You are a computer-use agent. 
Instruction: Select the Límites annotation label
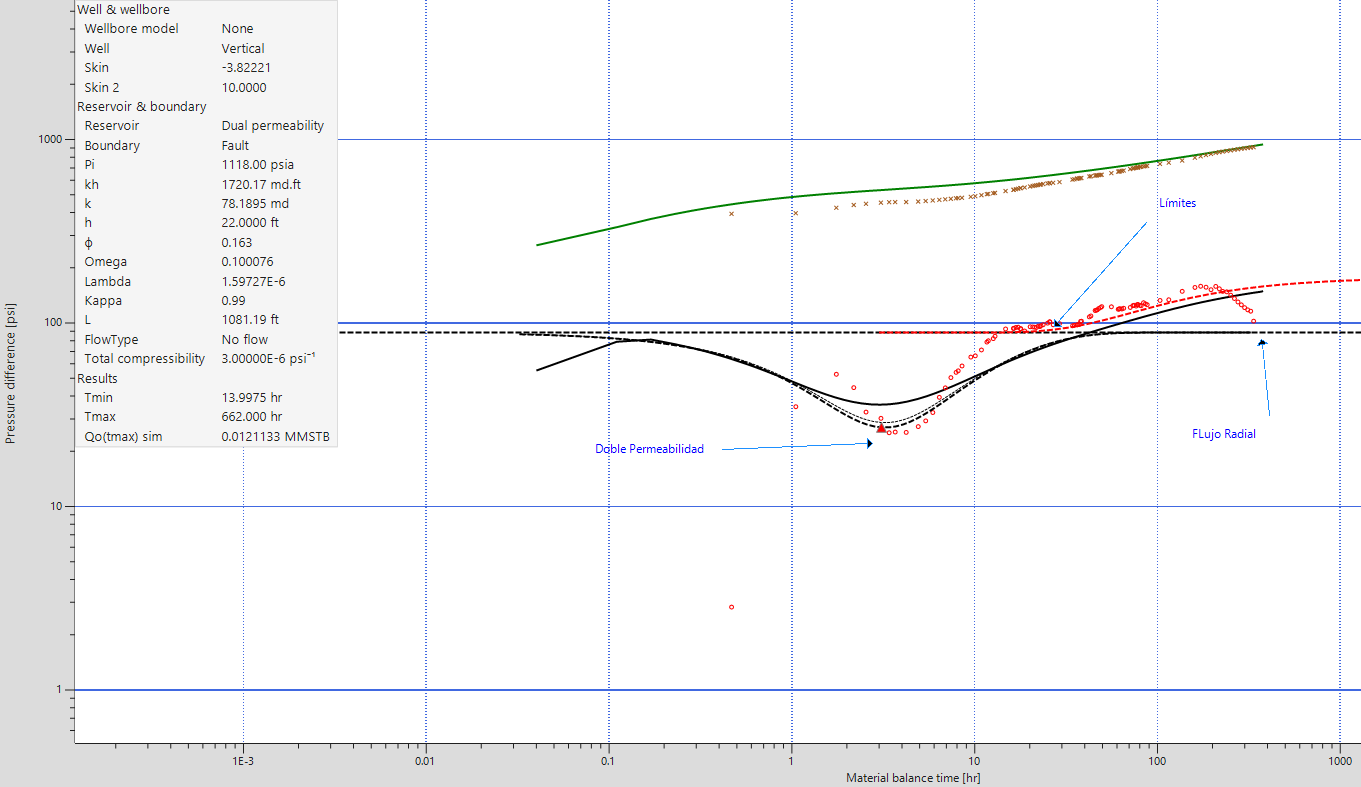1177,203
